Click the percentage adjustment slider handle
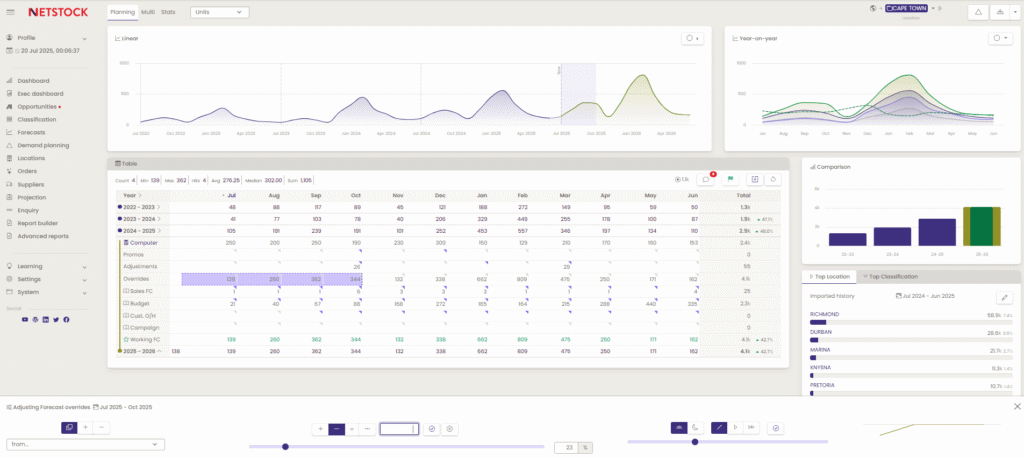Viewport: 1024px width, 458px height. (286, 446)
